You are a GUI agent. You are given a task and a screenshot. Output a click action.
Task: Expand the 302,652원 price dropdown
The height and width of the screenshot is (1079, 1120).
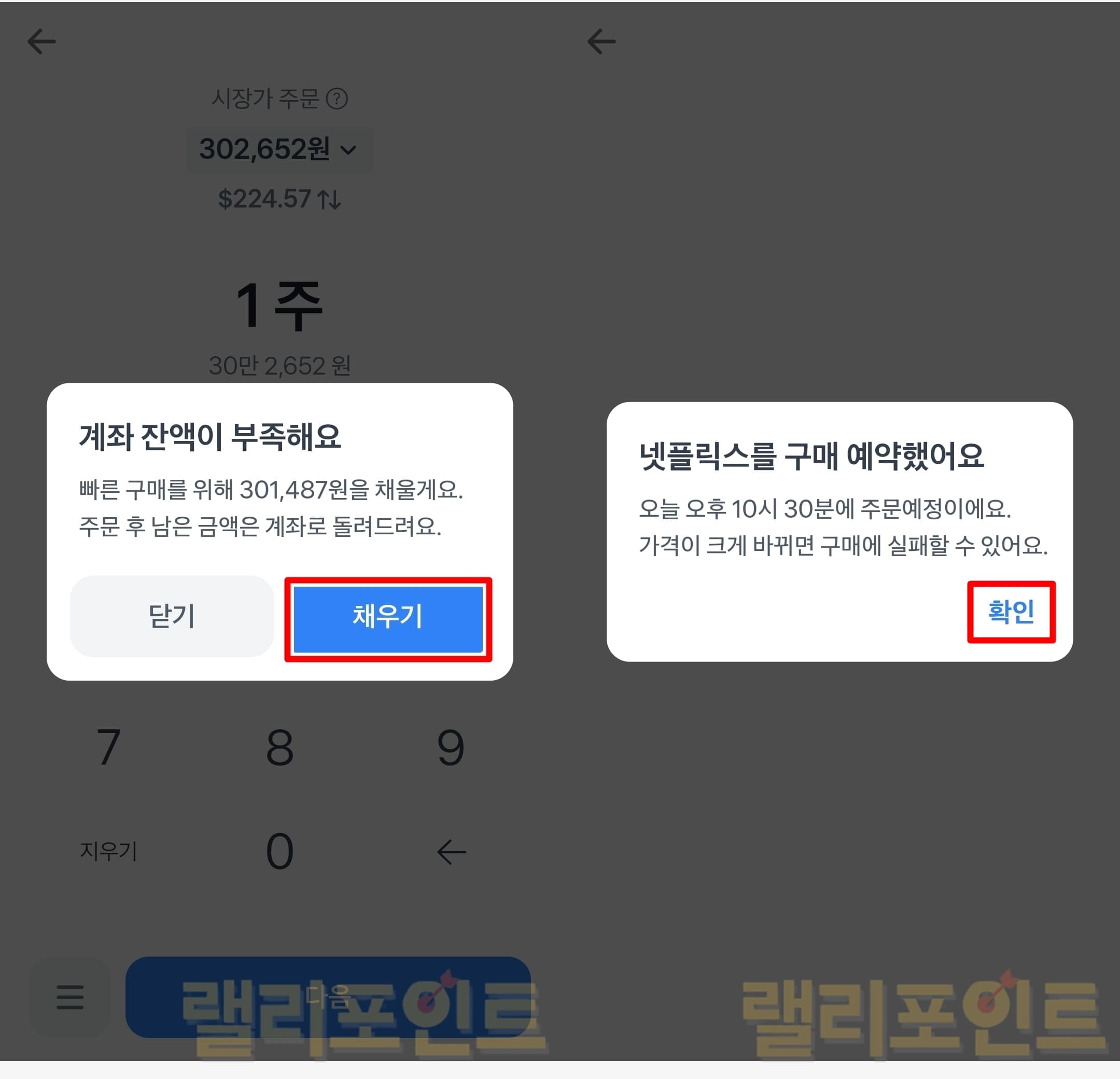click(279, 149)
